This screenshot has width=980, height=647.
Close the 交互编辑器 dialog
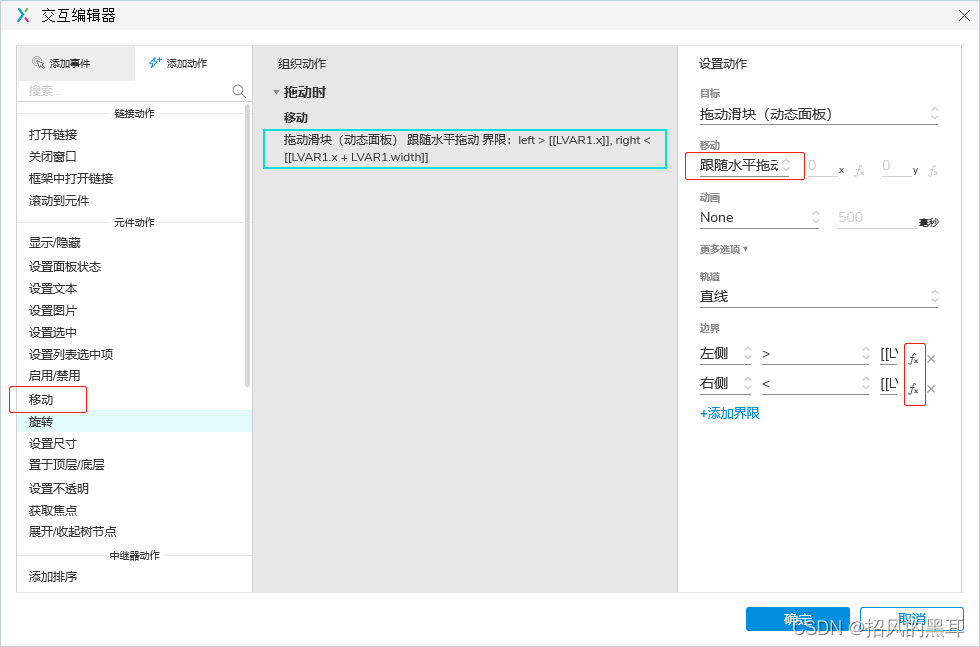click(964, 16)
